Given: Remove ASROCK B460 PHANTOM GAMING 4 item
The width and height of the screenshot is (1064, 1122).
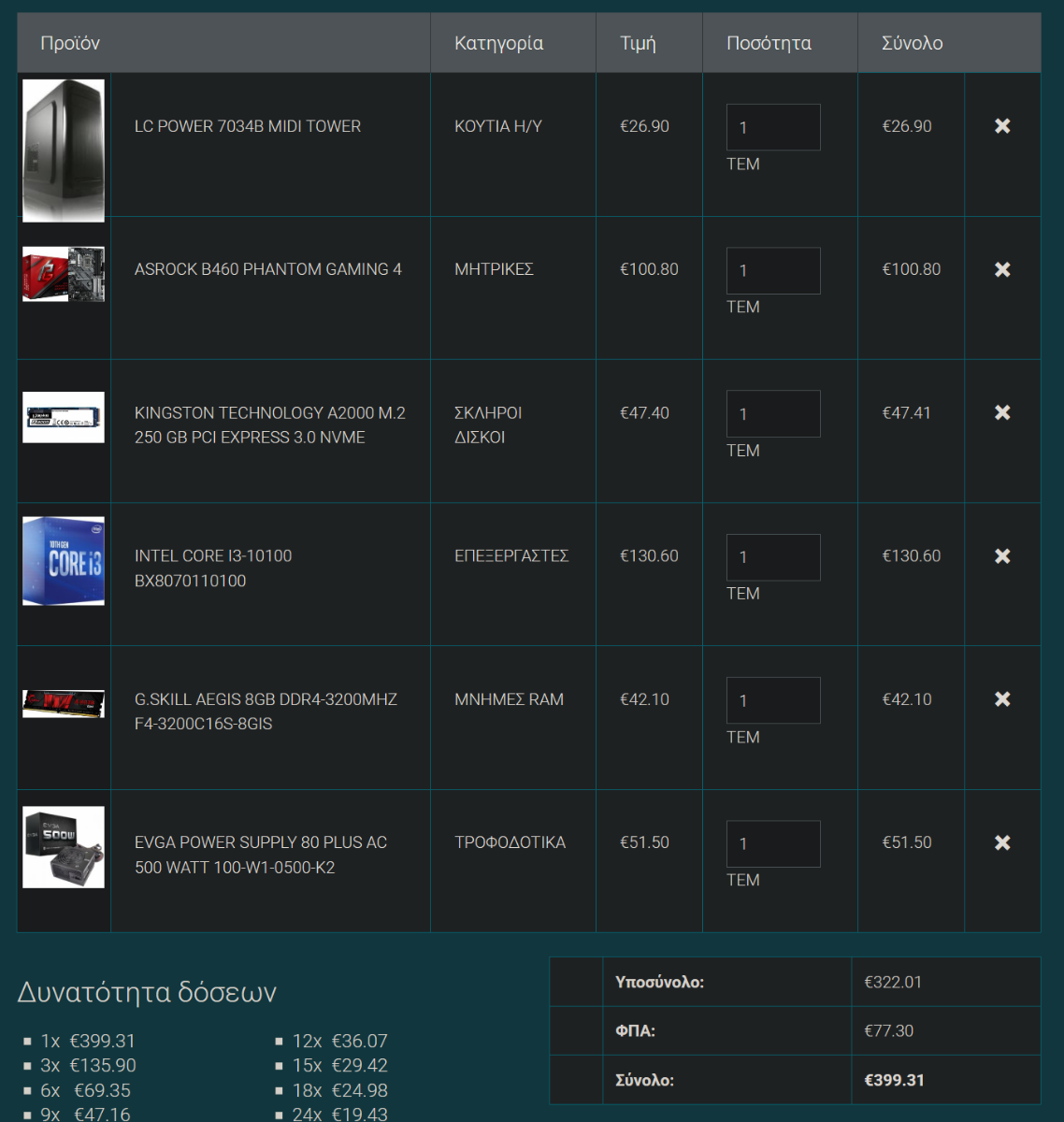Looking at the screenshot, I should (x=1002, y=269).
